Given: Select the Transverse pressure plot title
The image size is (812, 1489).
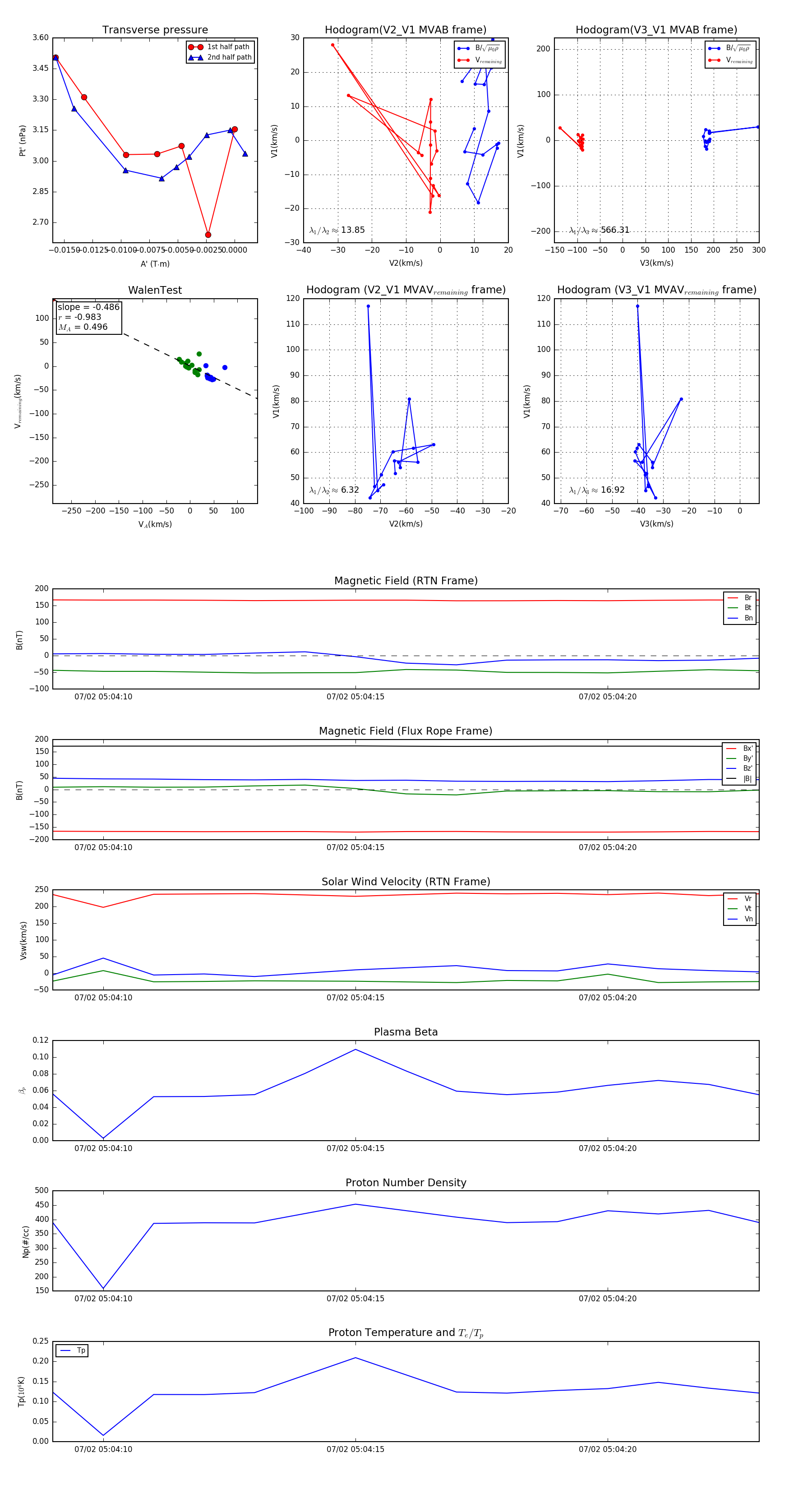Looking at the screenshot, I should click(155, 30).
